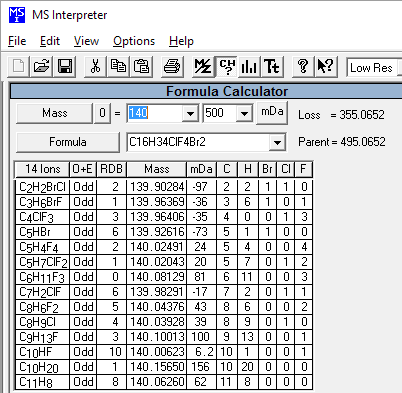Click the H column header
The width and height of the screenshot is (402, 393).
pos(248,169)
